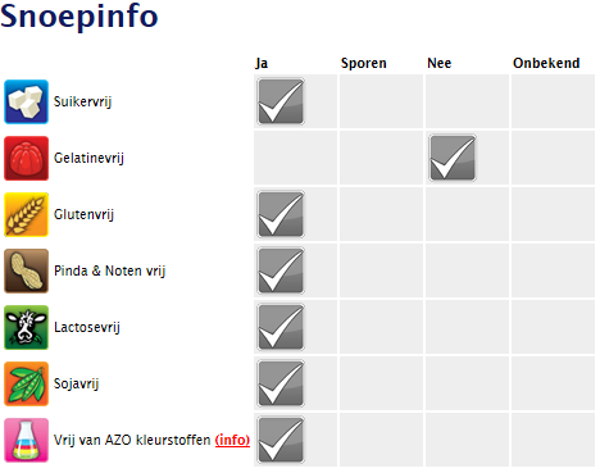
Task: Click the Nee column header
Action: tap(439, 63)
